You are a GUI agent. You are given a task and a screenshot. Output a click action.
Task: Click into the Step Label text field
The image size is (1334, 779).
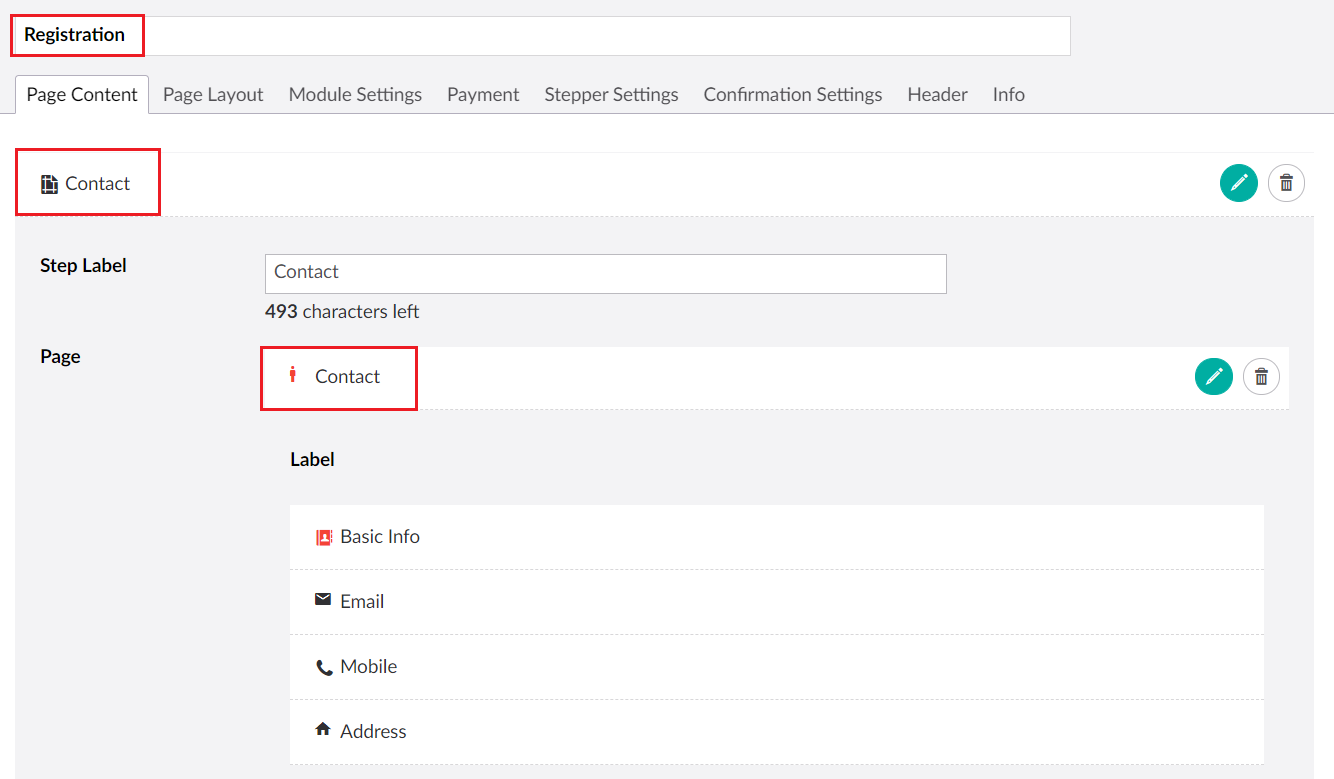605,273
